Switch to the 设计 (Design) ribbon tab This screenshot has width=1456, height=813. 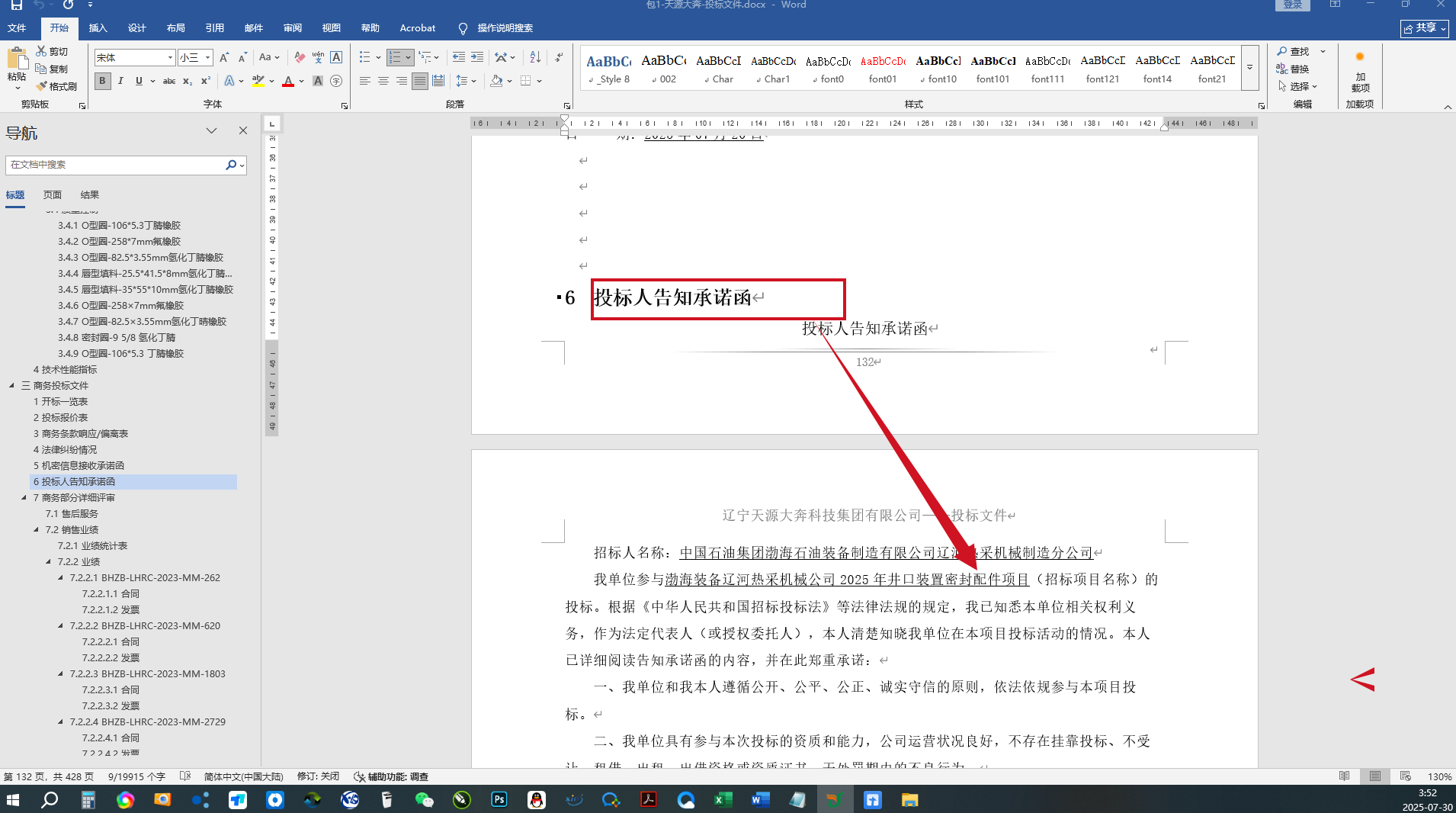(x=137, y=28)
